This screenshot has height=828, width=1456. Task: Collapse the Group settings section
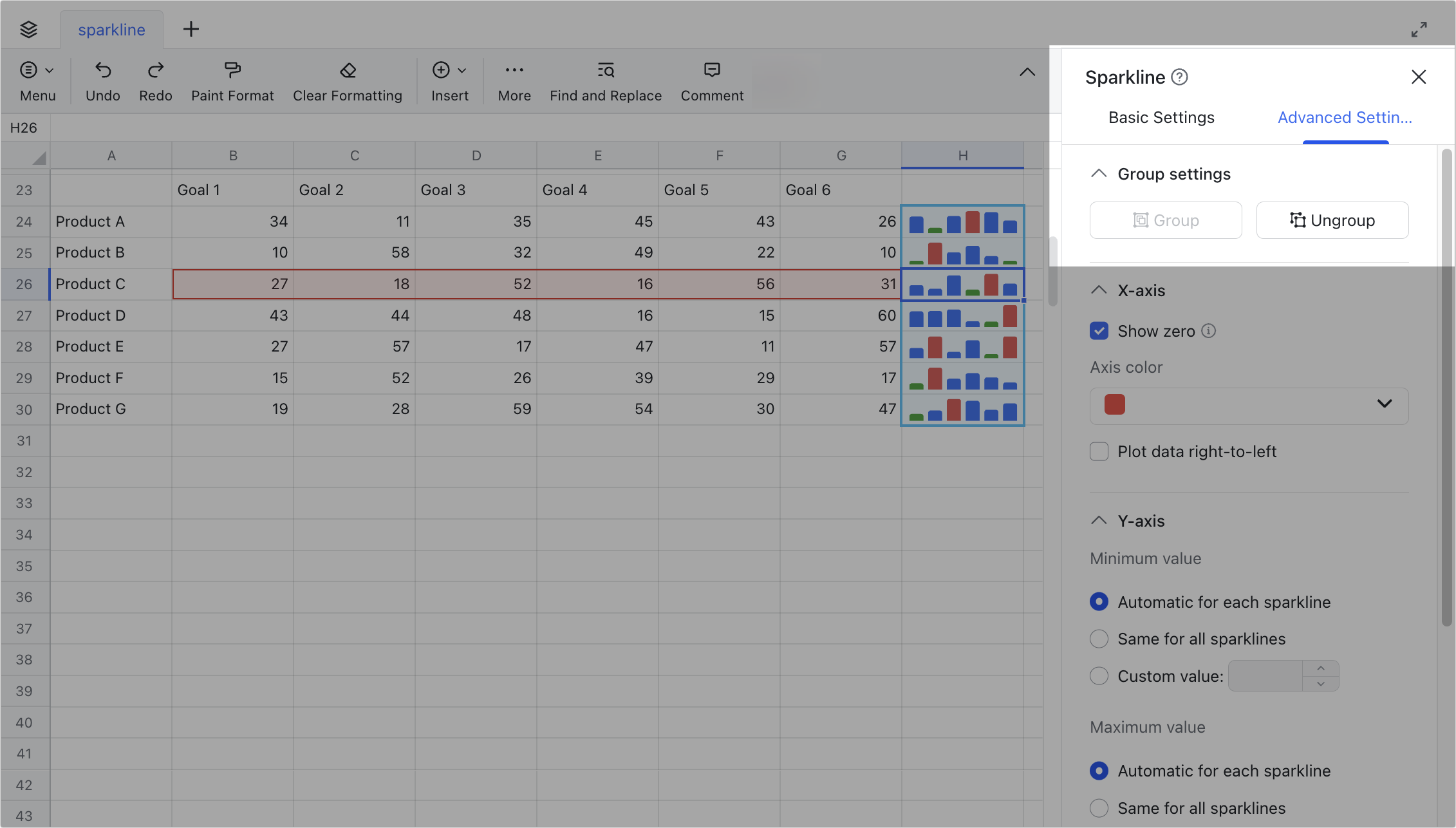[1098, 173]
